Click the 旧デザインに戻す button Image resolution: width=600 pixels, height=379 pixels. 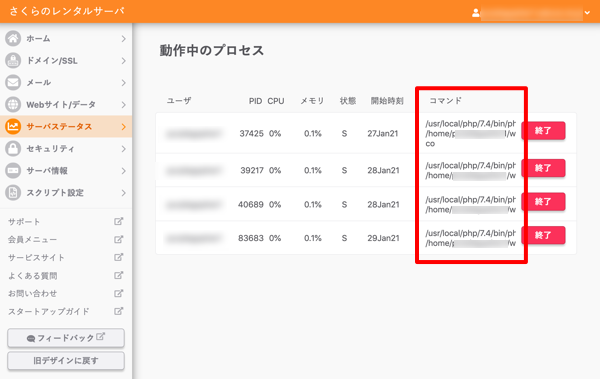(66, 361)
